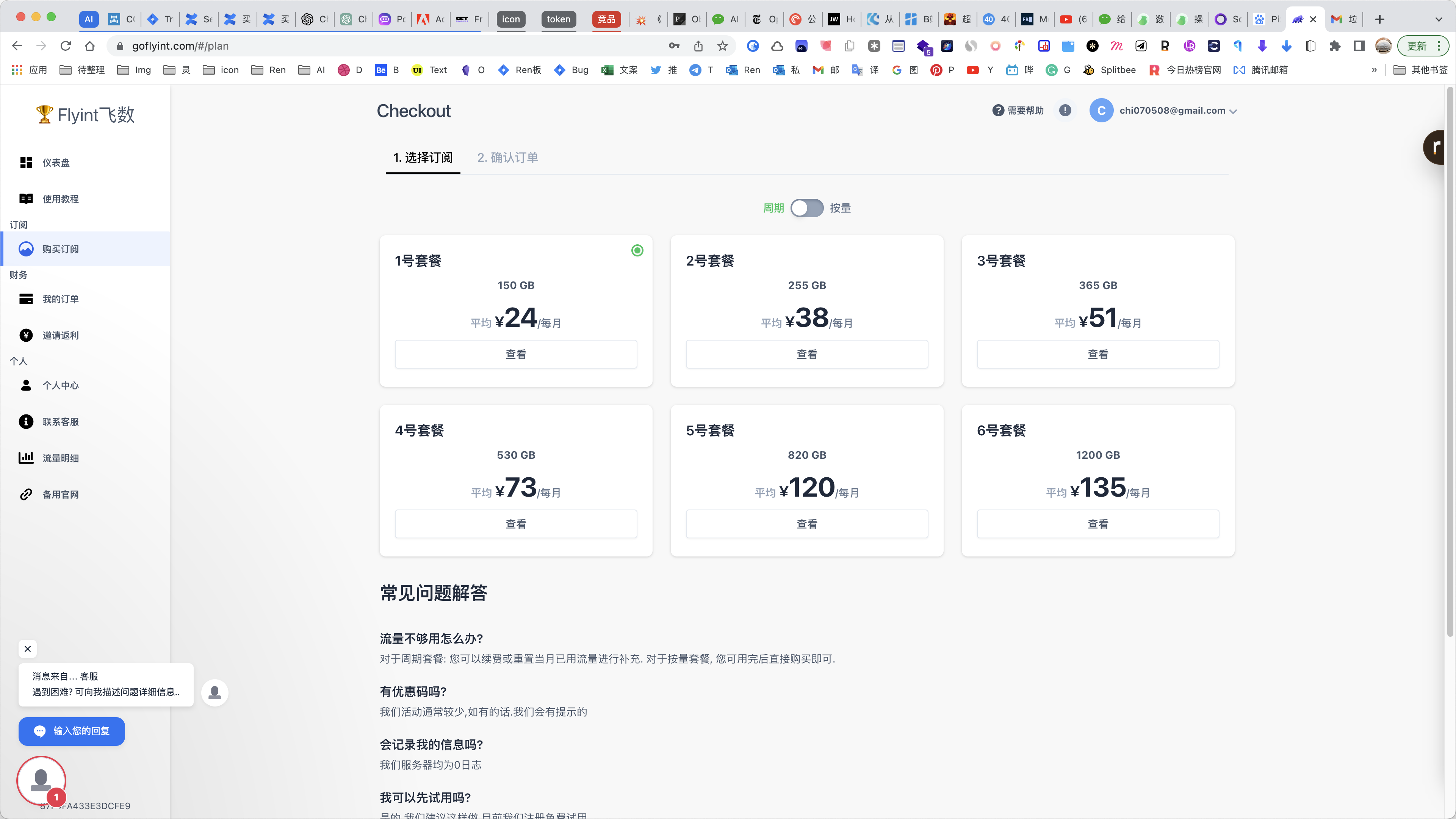The height and width of the screenshot is (819, 1456).
Task: Select the 1. 选择订阅 tab
Action: coord(423,158)
